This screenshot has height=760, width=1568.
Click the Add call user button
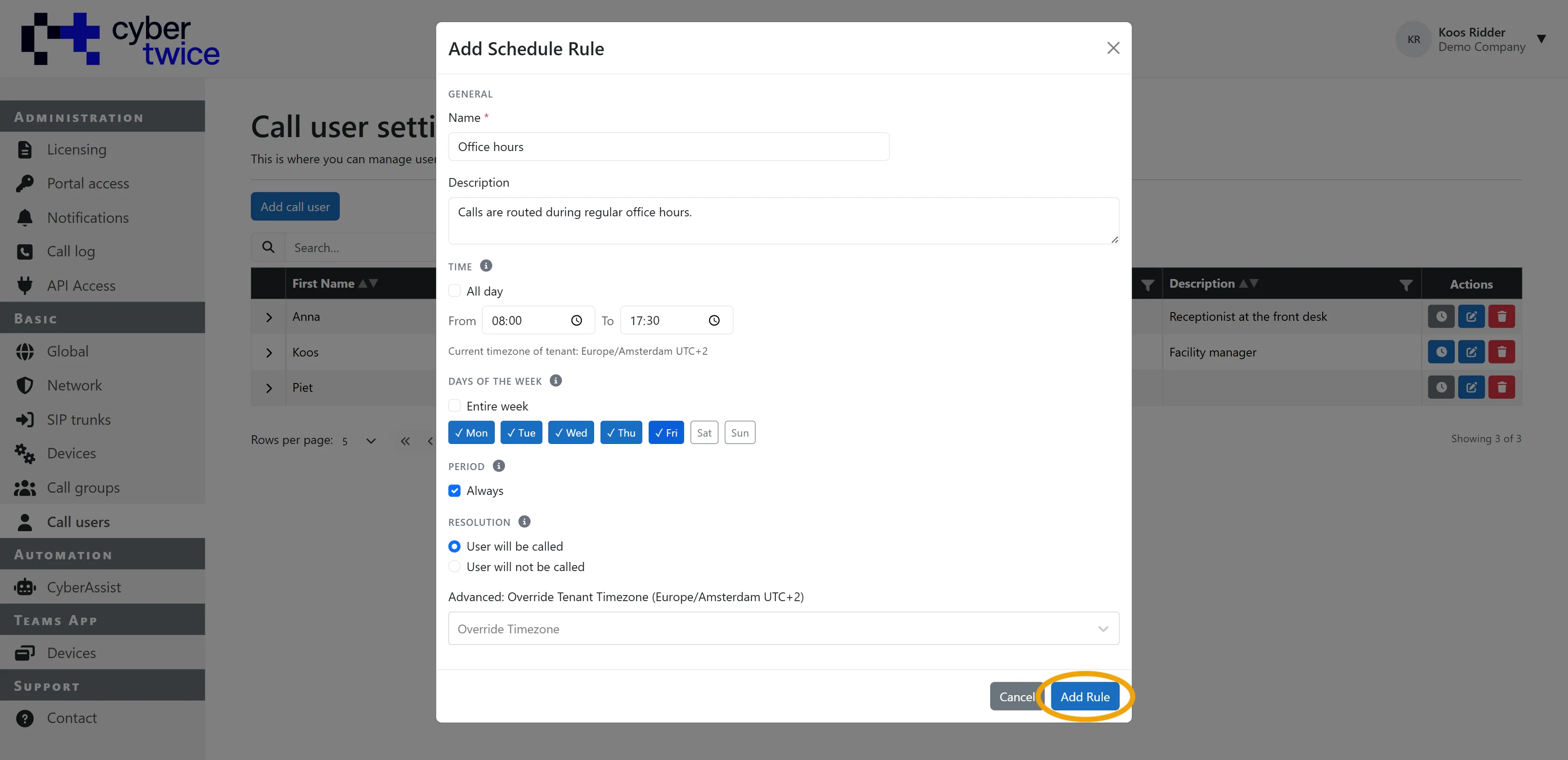coord(295,207)
